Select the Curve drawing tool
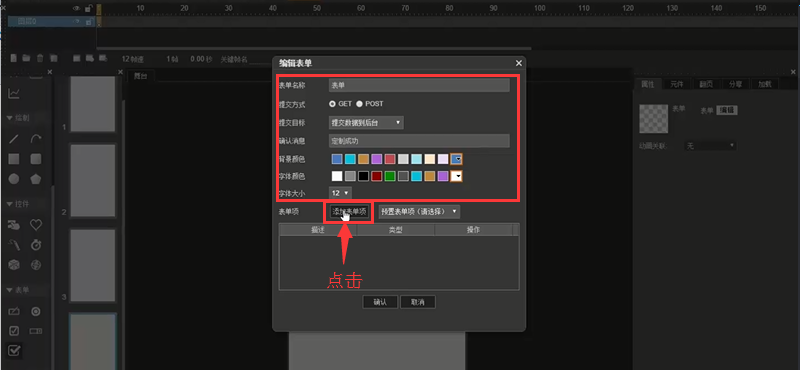This screenshot has height=370, width=800. coord(36,139)
